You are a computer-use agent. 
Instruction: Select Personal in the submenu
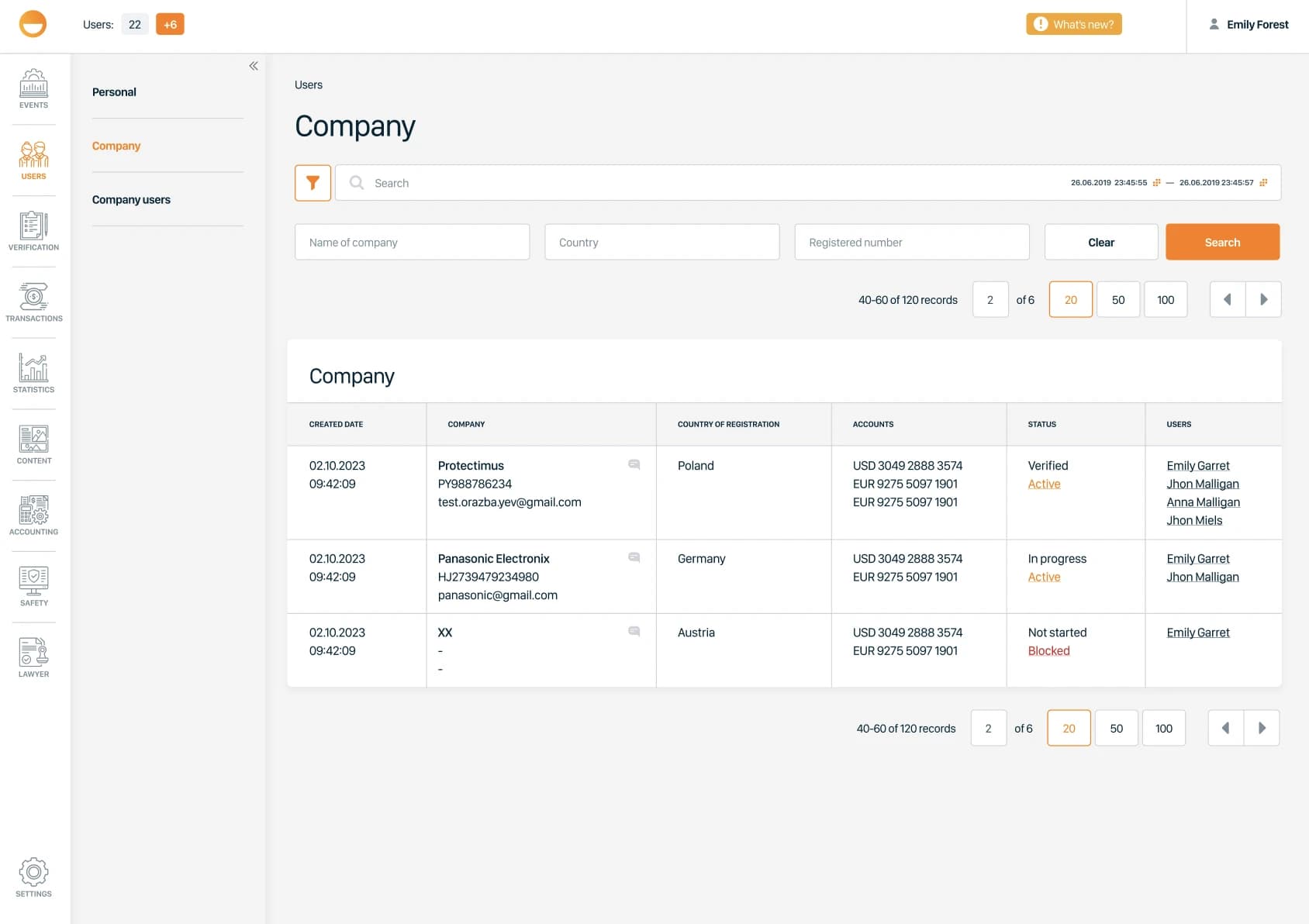[114, 91]
